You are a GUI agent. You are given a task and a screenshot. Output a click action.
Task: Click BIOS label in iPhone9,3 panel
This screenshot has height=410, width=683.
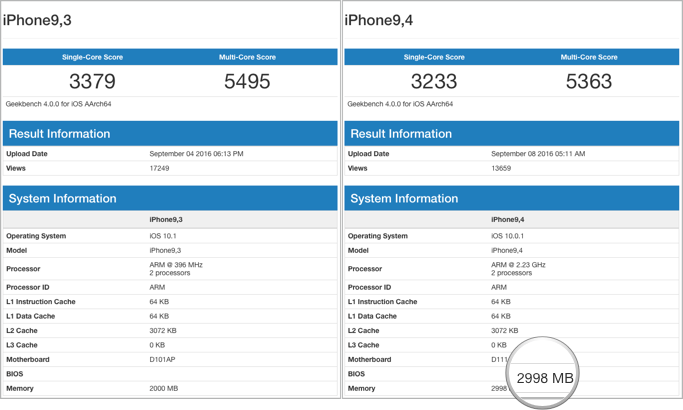point(14,374)
